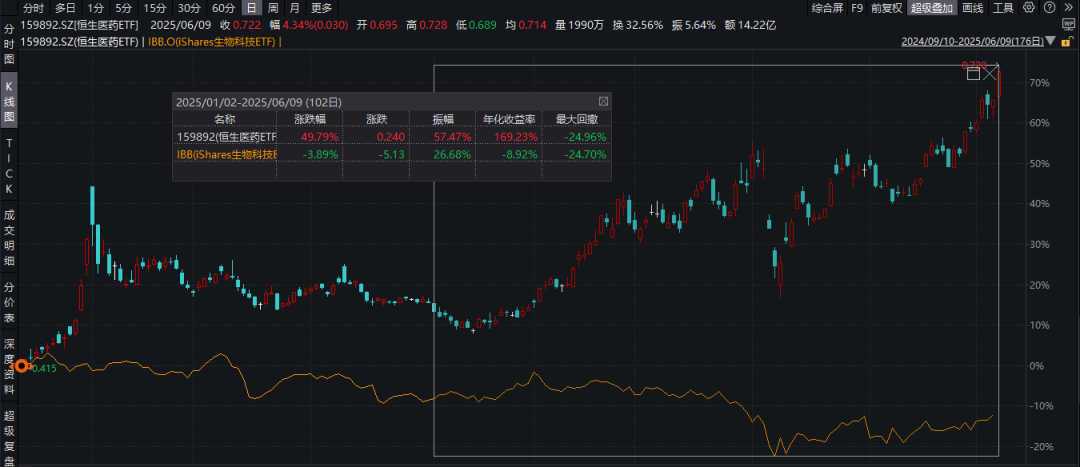This screenshot has height=467, width=1080.
Task: Open the 综合屏 view
Action: [827, 8]
